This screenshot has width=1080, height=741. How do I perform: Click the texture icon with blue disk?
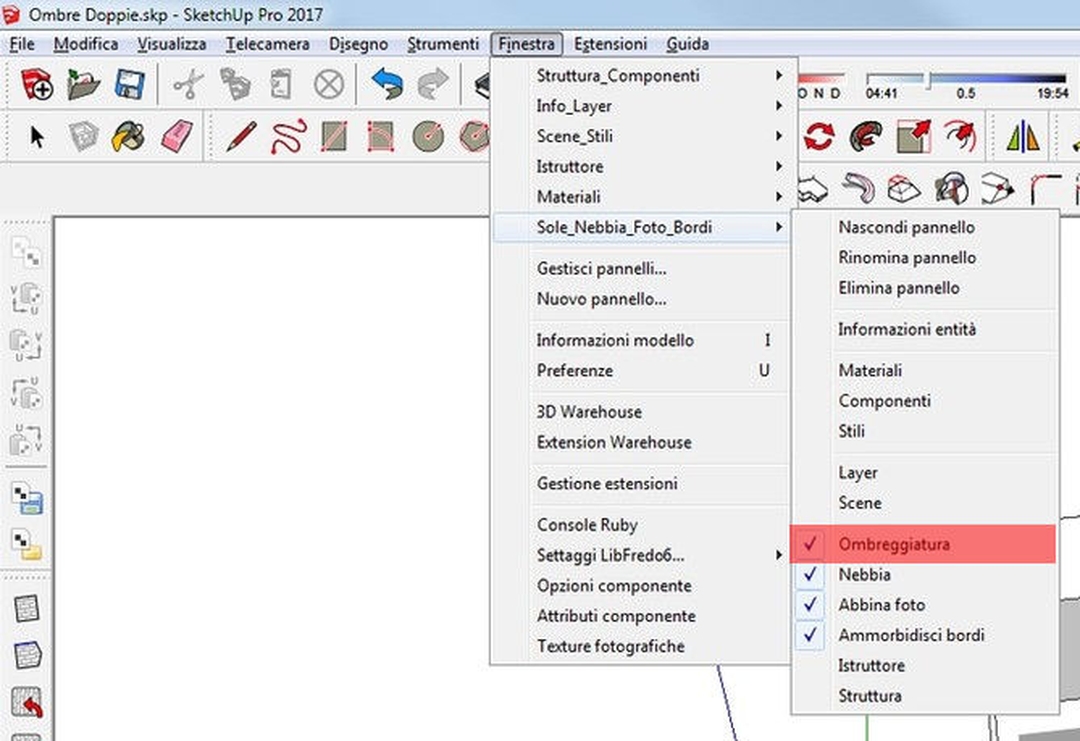pos(28,498)
